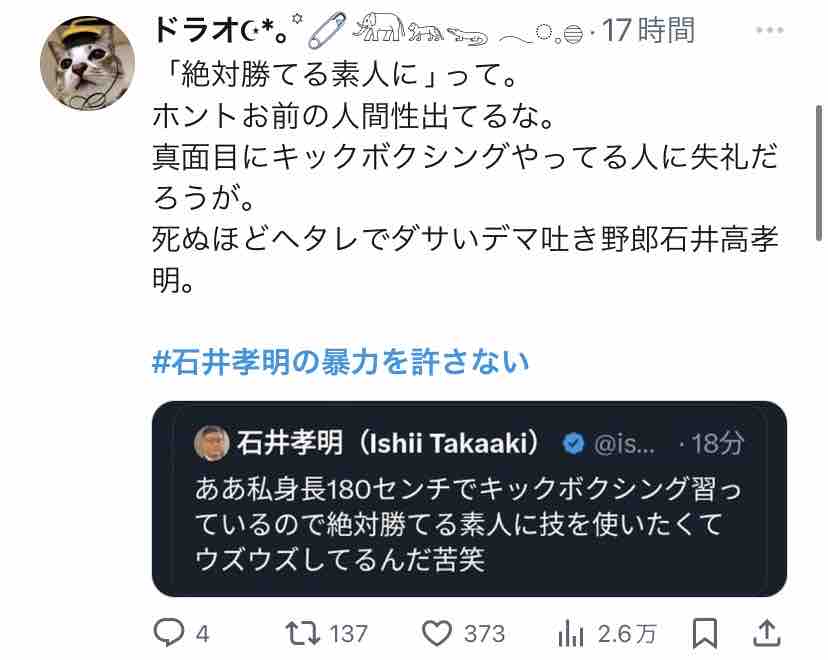View post analytics bar chart icon

[x=570, y=633]
